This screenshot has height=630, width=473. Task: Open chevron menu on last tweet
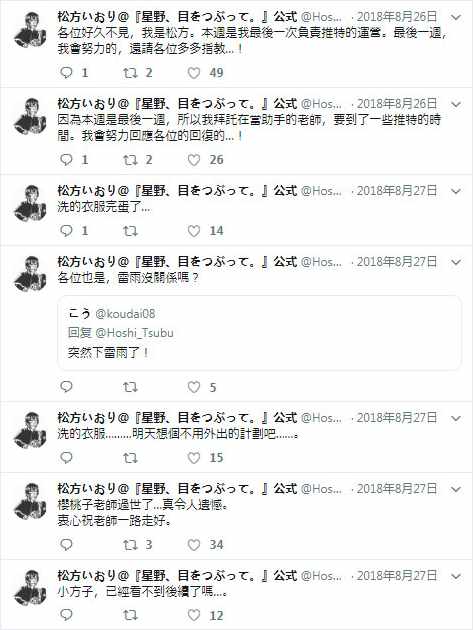456,577
